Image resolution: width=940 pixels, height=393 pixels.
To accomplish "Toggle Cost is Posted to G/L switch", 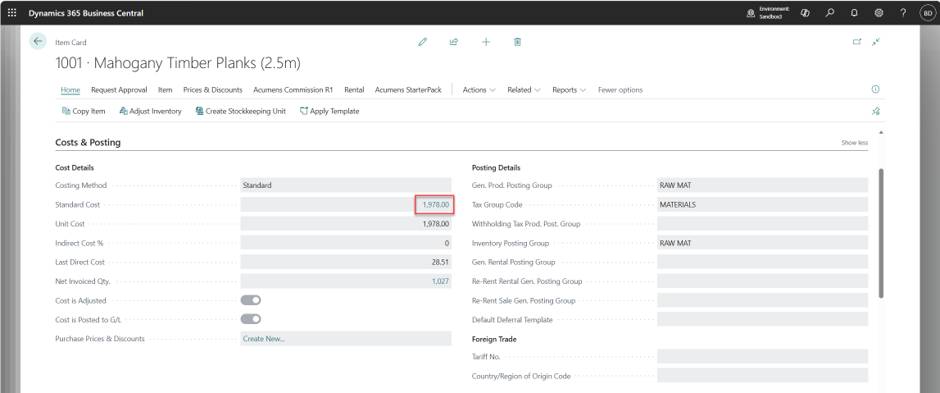I will [251, 319].
